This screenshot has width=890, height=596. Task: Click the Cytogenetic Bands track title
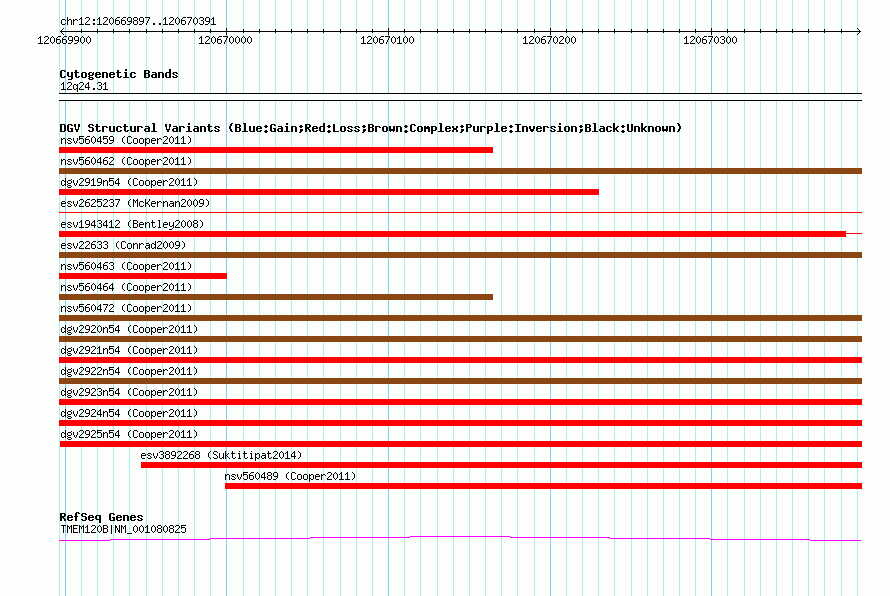(x=119, y=74)
